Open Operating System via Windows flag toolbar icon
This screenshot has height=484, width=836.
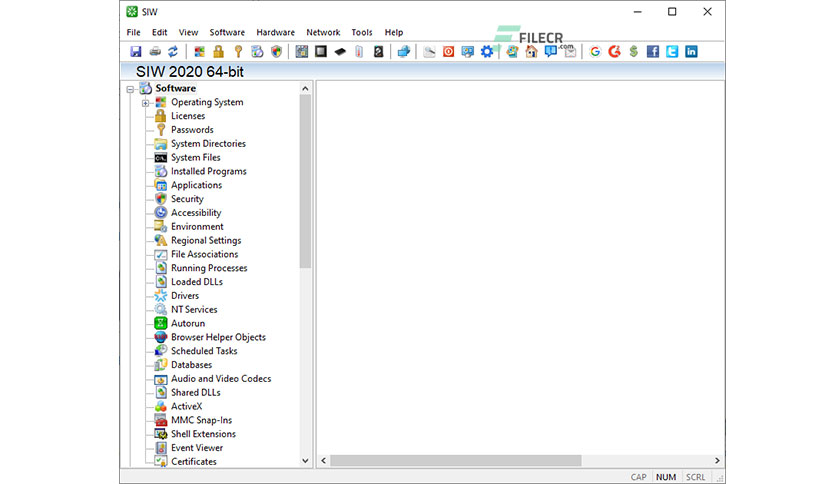(199, 51)
